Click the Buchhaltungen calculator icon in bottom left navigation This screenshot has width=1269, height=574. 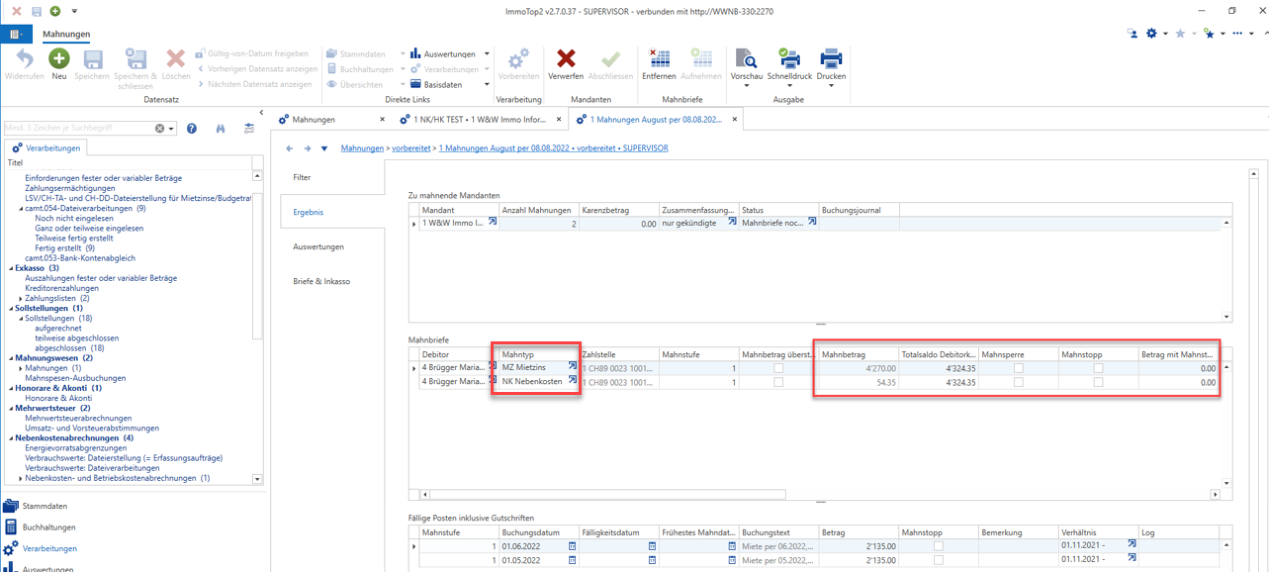(x=11, y=527)
